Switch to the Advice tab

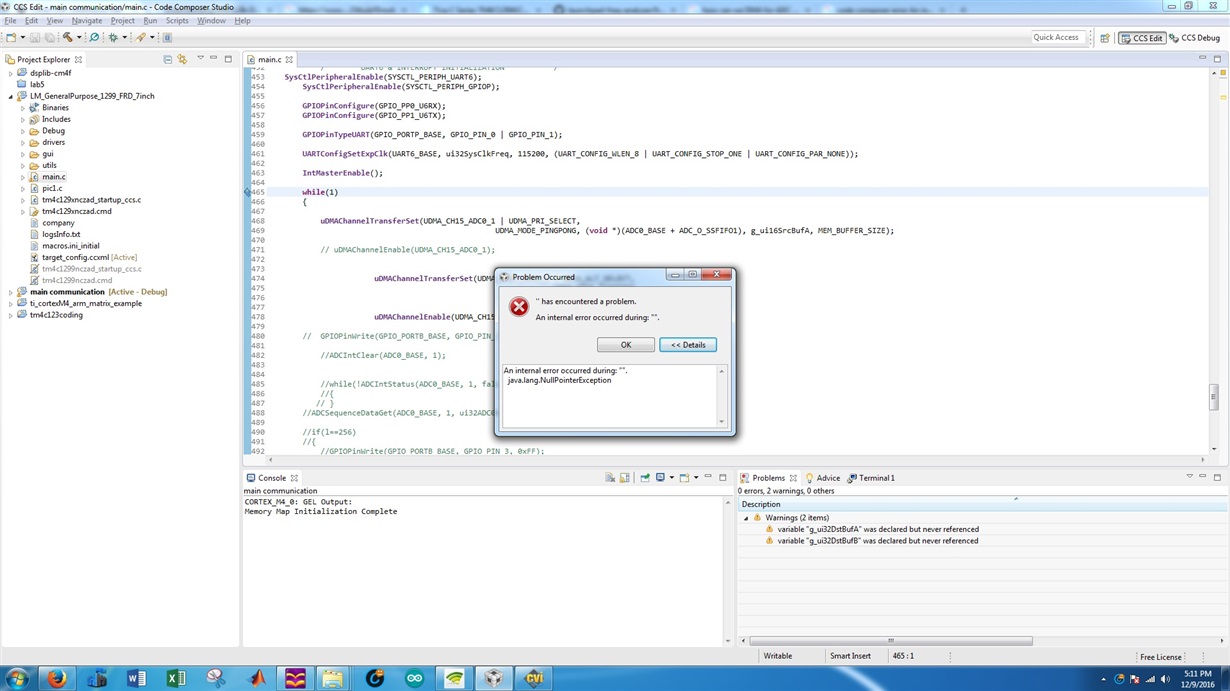tap(823, 478)
